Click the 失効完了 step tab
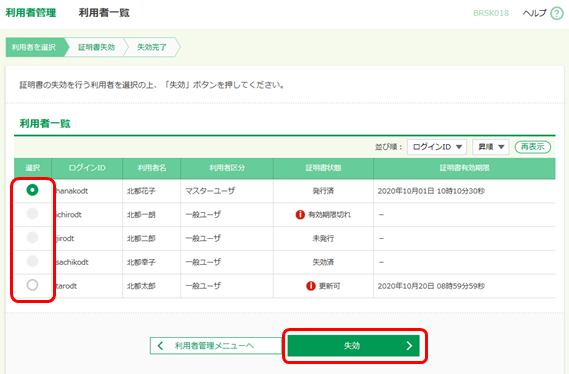Image resolution: width=569 pixels, height=374 pixels. click(152, 47)
